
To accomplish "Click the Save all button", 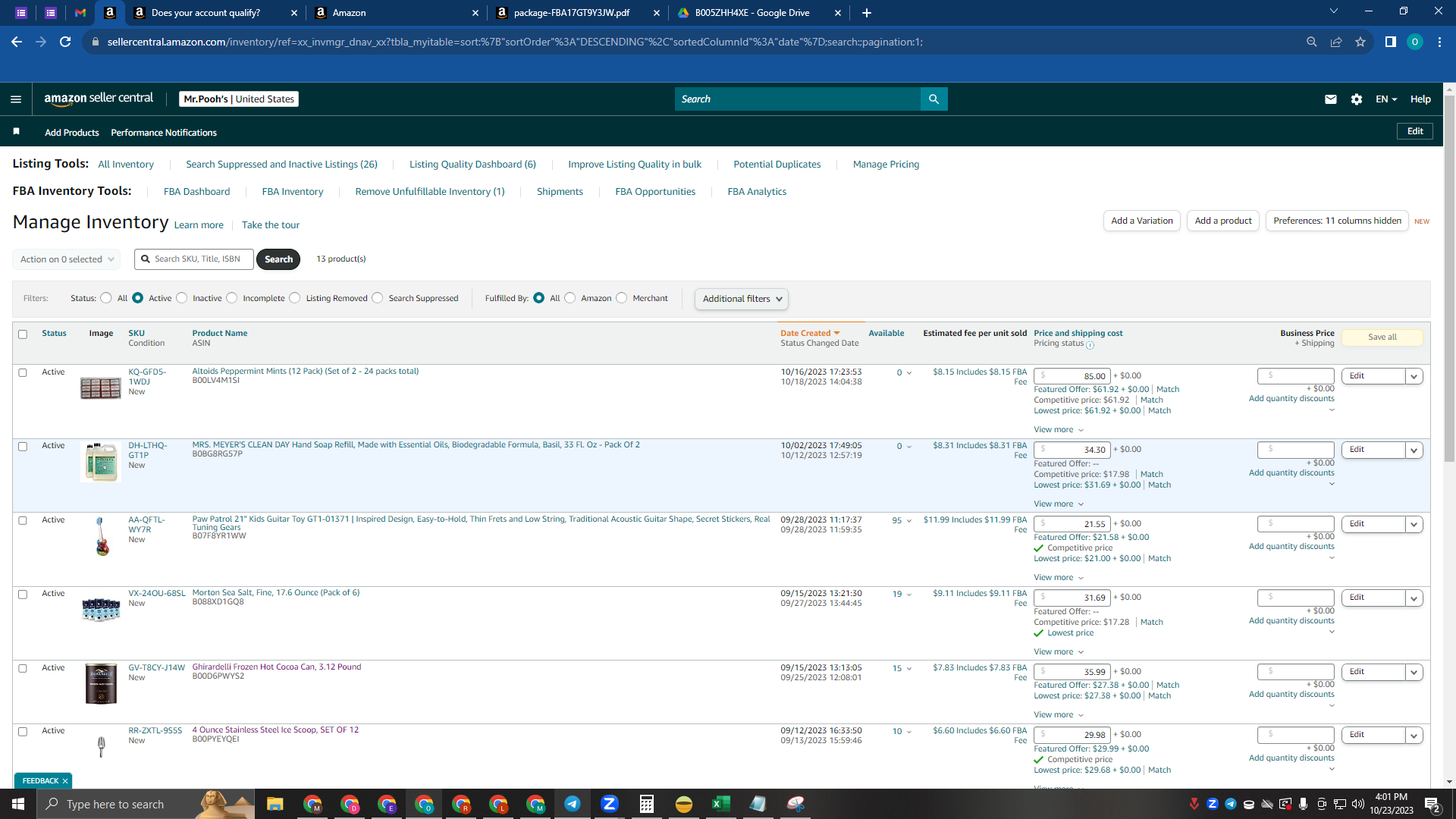I will 1382,337.
